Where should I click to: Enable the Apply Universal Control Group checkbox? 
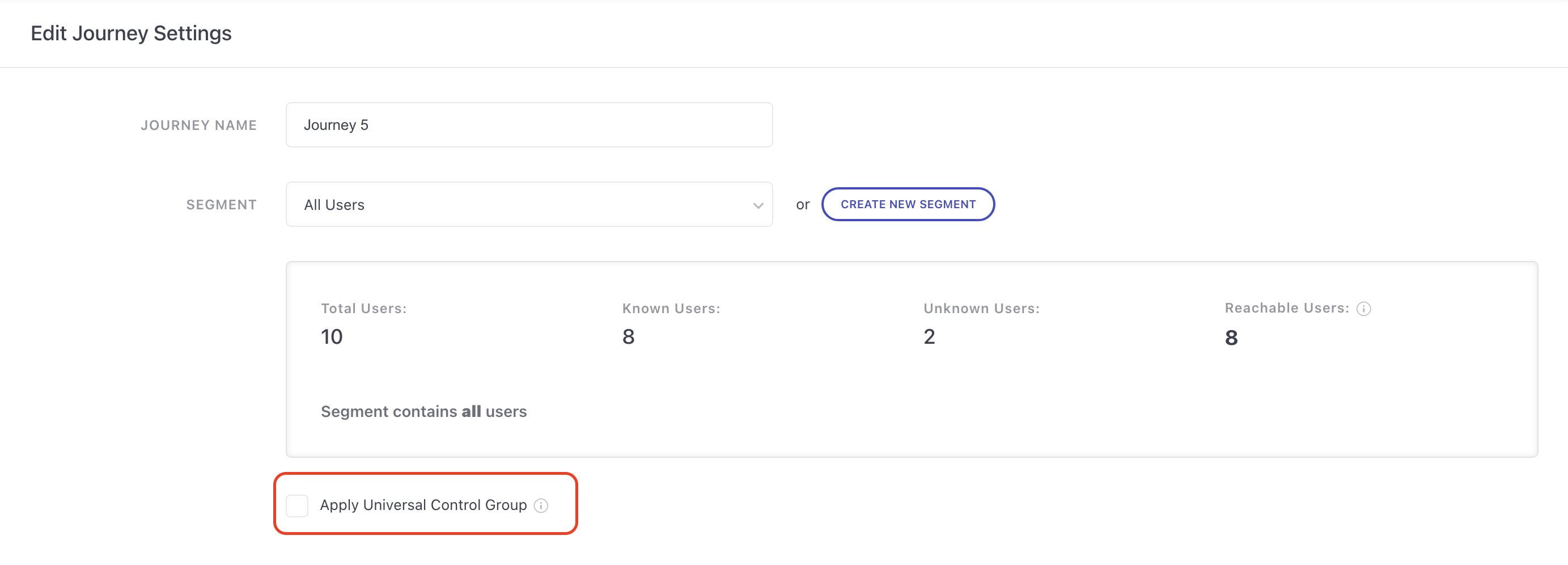tap(297, 505)
